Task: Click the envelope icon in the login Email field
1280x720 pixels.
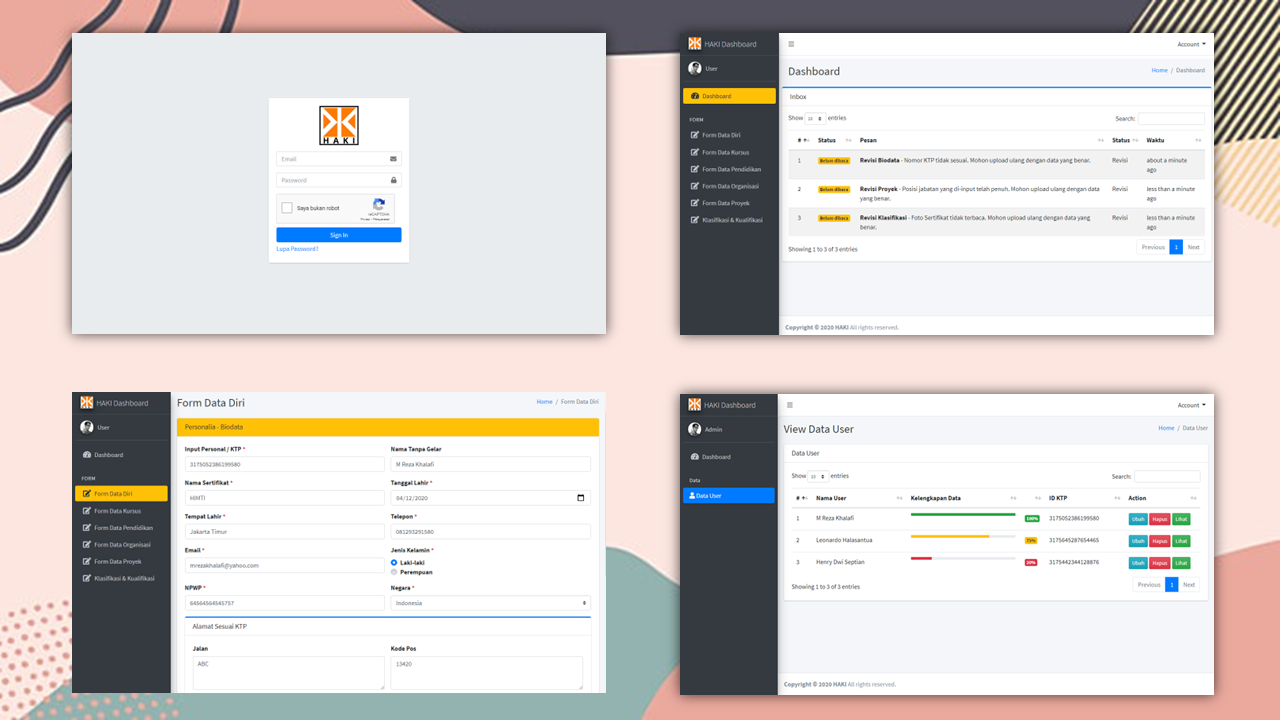Action: click(394, 159)
